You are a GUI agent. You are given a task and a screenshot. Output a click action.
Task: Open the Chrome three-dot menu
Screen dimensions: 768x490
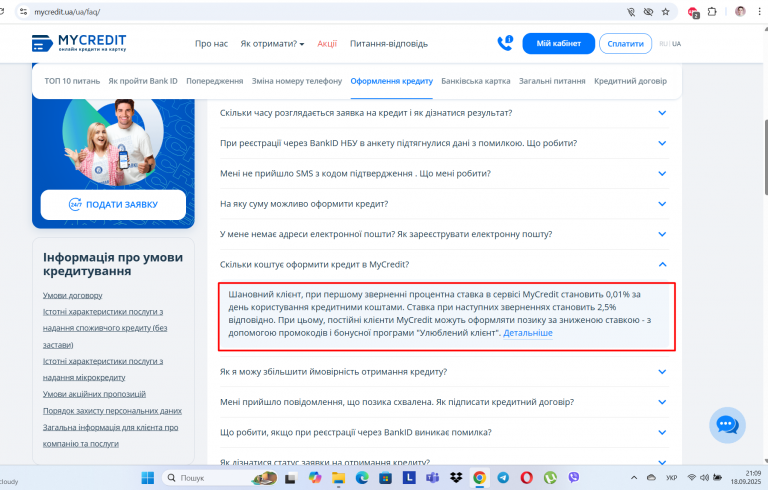point(759,12)
